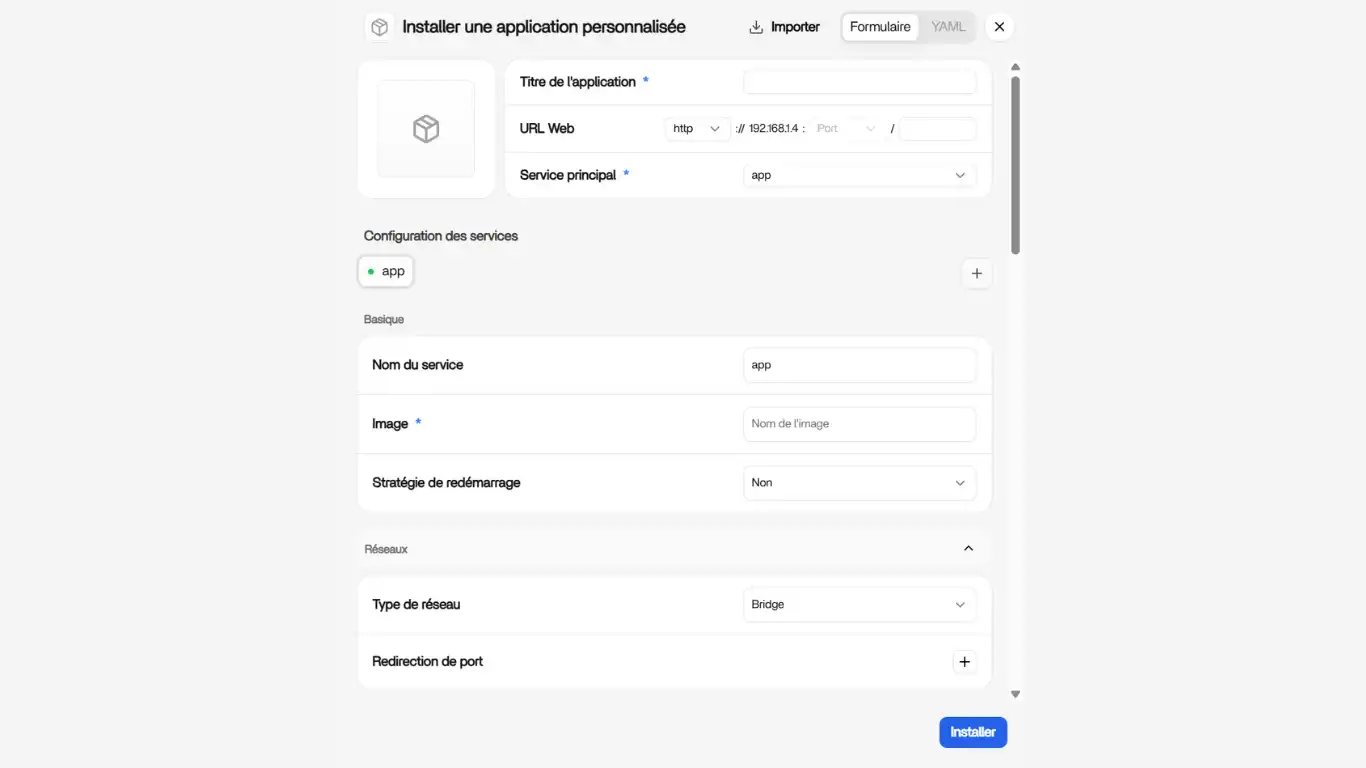Focus the URL path input field

(937, 128)
